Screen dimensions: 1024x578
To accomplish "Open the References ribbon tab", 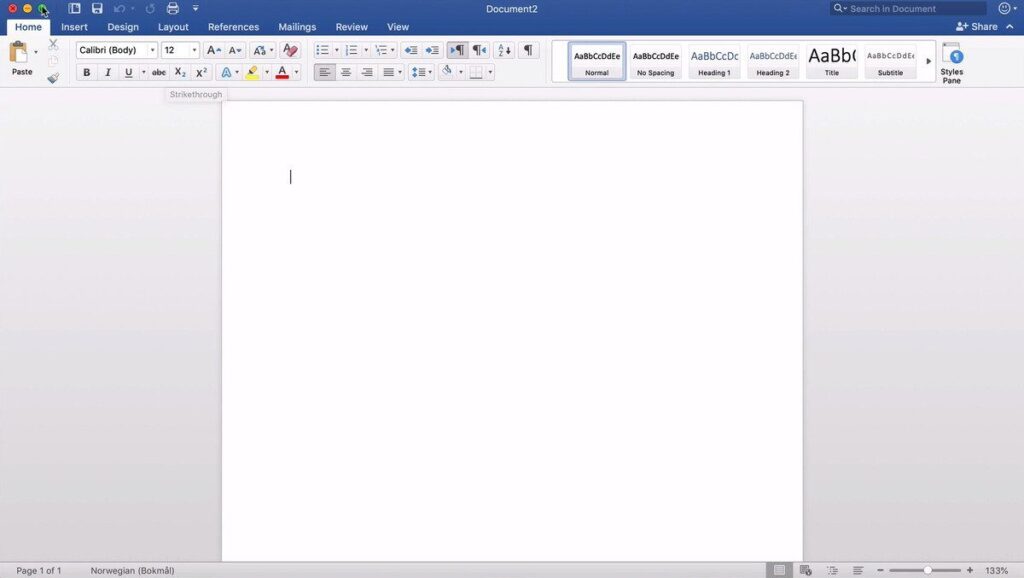I will click(233, 27).
